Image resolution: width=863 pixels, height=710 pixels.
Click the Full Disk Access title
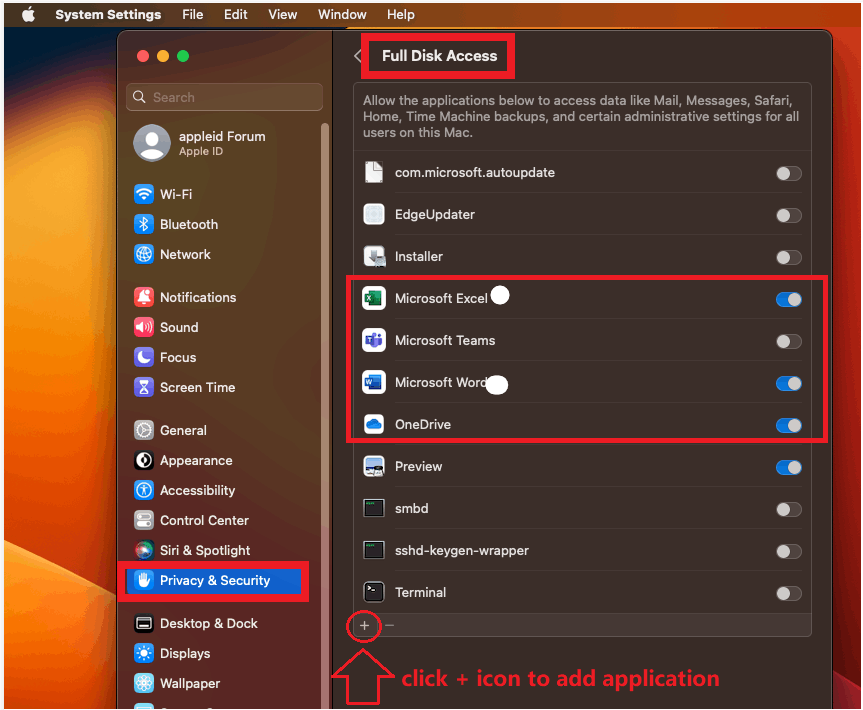coord(439,56)
